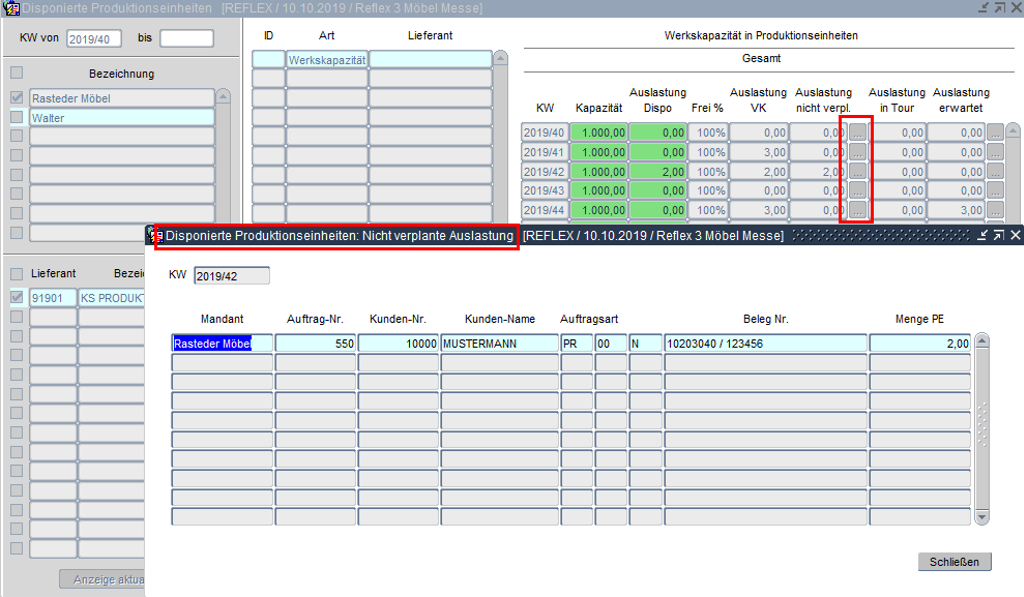Select the Werkskapazität row in Art column
This screenshot has width=1024, height=597.
[327, 60]
